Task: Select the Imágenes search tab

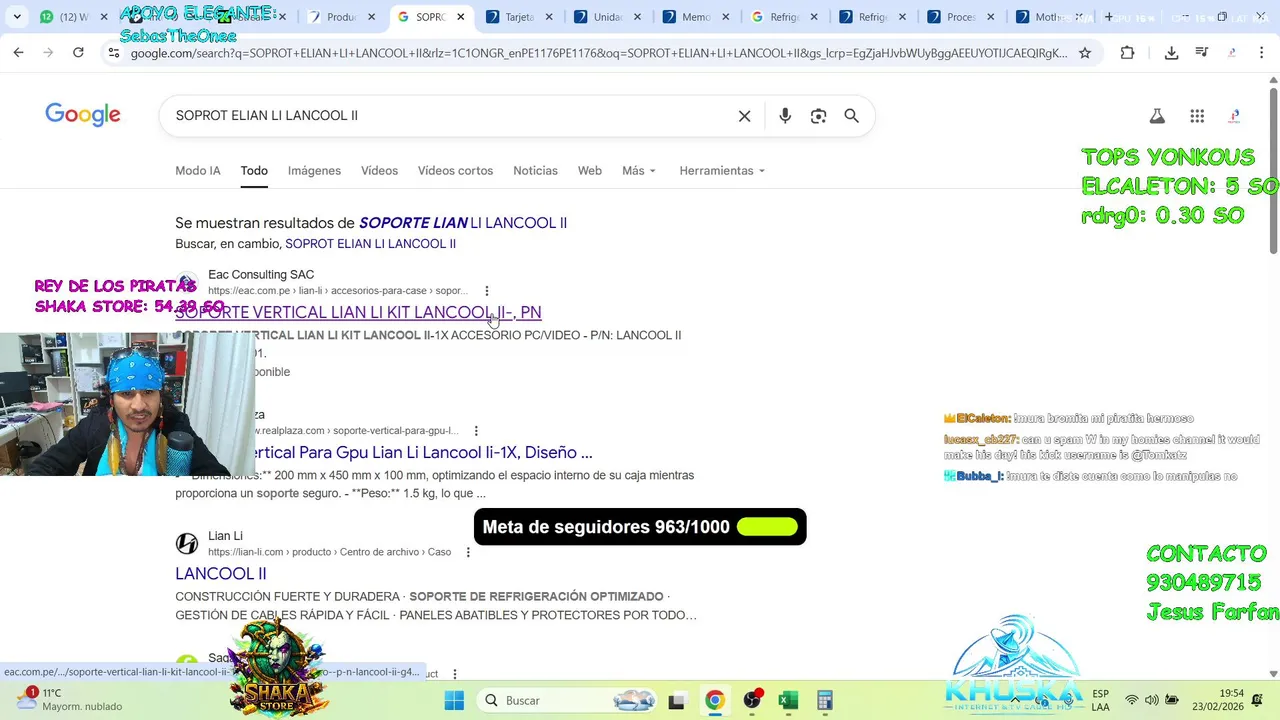Action: coord(314,171)
